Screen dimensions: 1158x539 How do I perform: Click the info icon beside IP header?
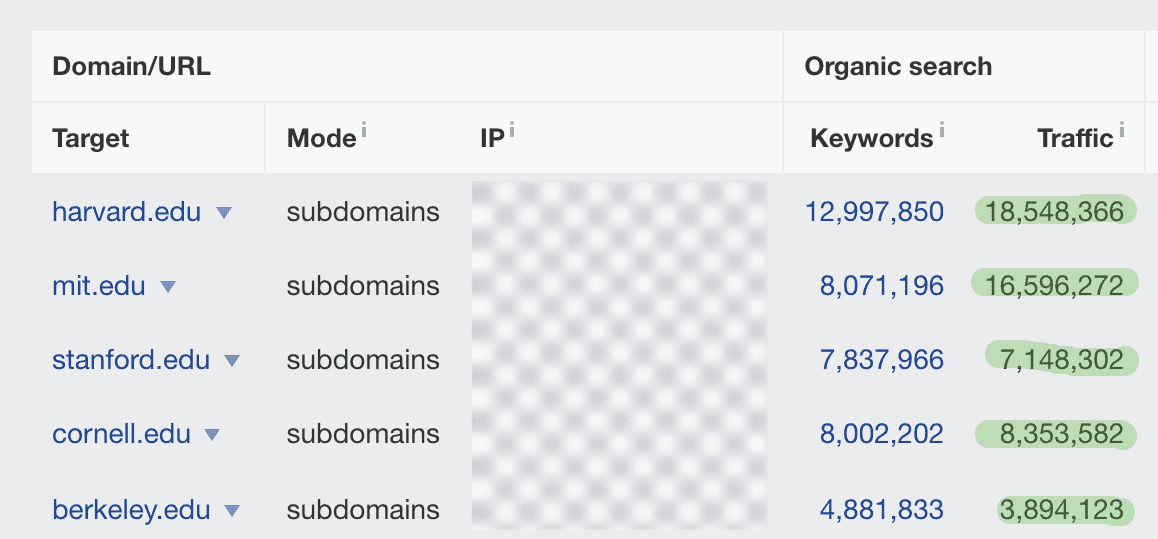(511, 131)
